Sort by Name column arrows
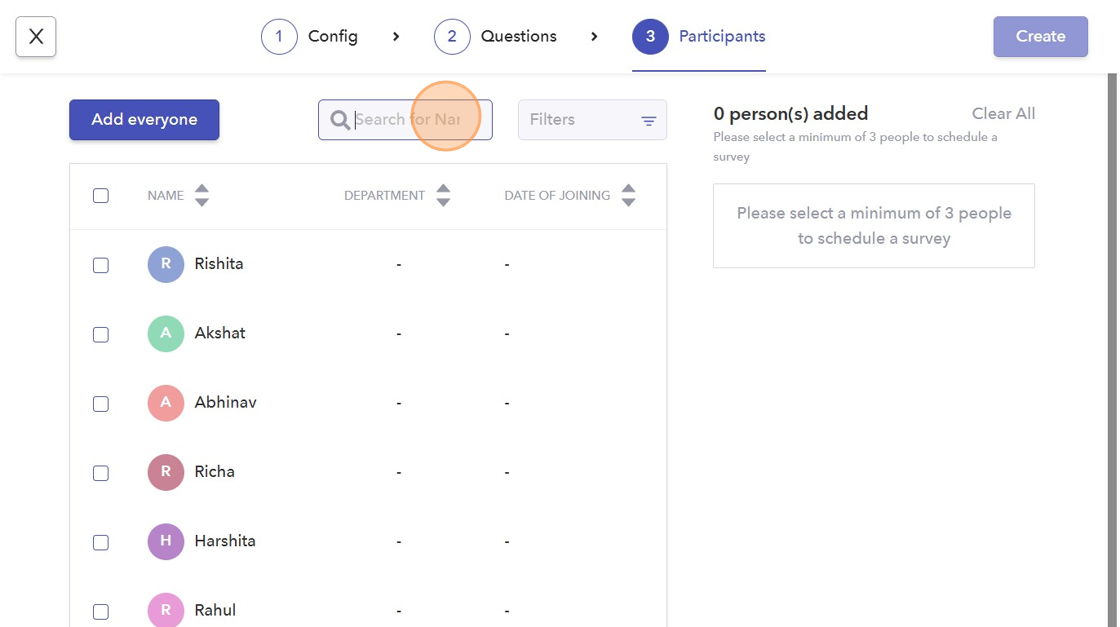1120x627 pixels. coord(202,195)
